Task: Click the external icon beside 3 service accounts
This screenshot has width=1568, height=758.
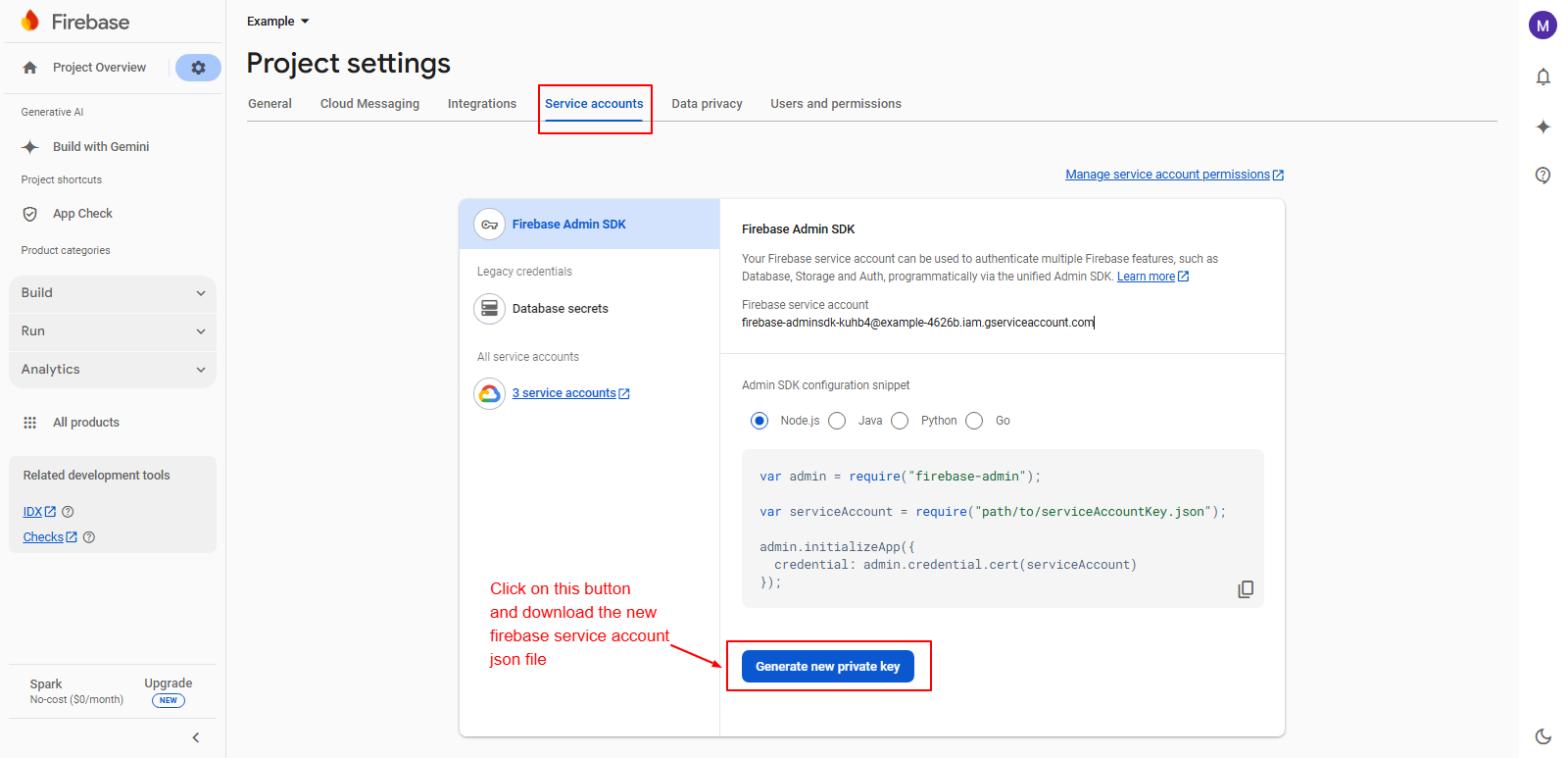Action: 624,394
